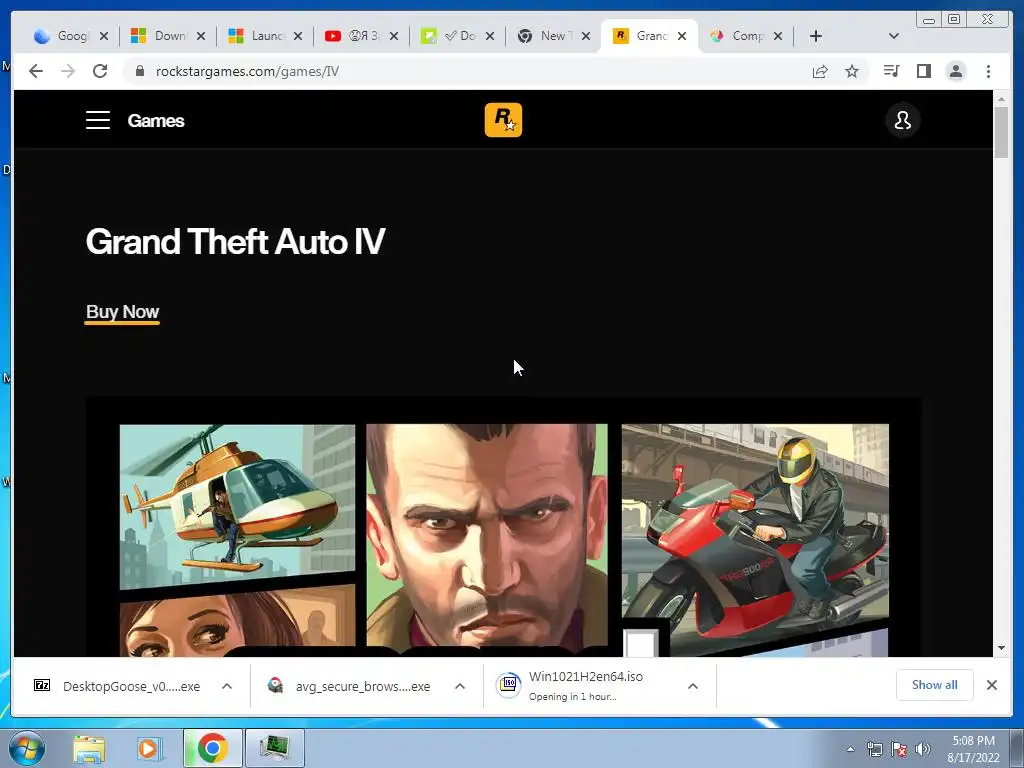1024x768 pixels.
Task: Open the Windows Start orb
Action: click(x=27, y=748)
